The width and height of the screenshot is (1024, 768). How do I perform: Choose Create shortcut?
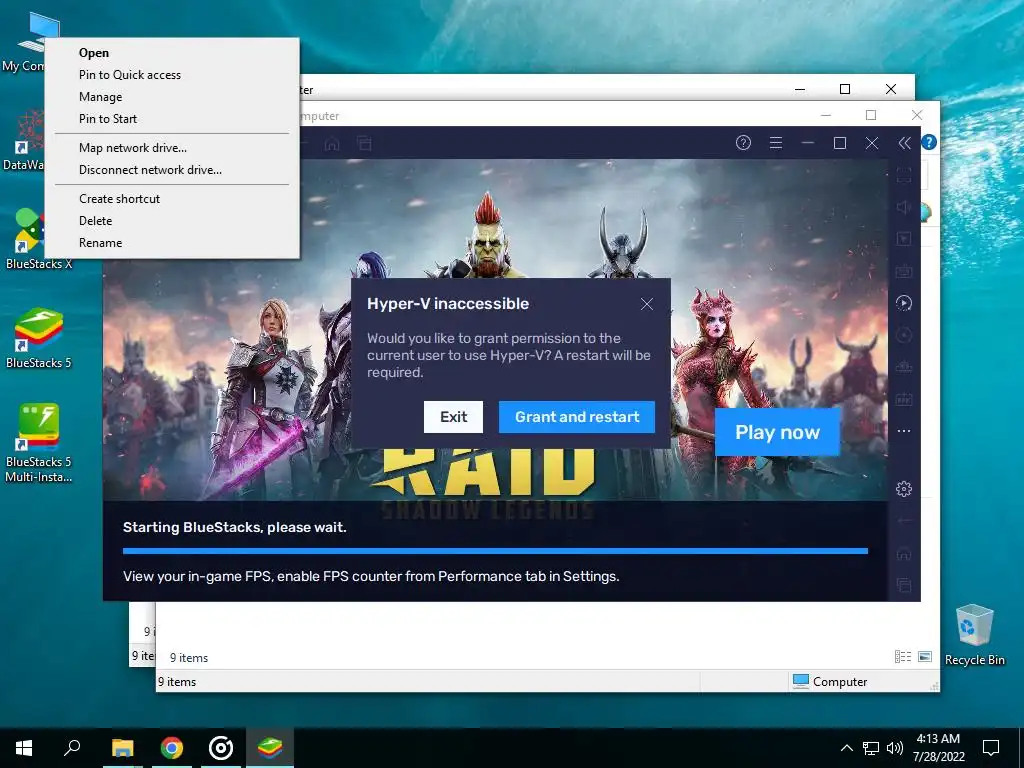[172, 199]
